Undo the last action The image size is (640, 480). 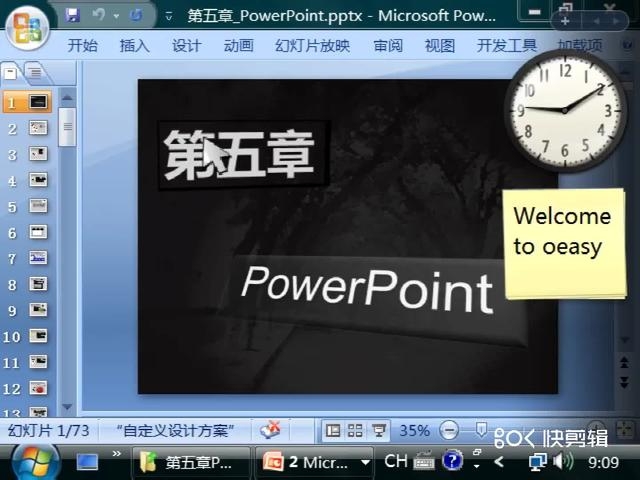[x=99, y=15]
